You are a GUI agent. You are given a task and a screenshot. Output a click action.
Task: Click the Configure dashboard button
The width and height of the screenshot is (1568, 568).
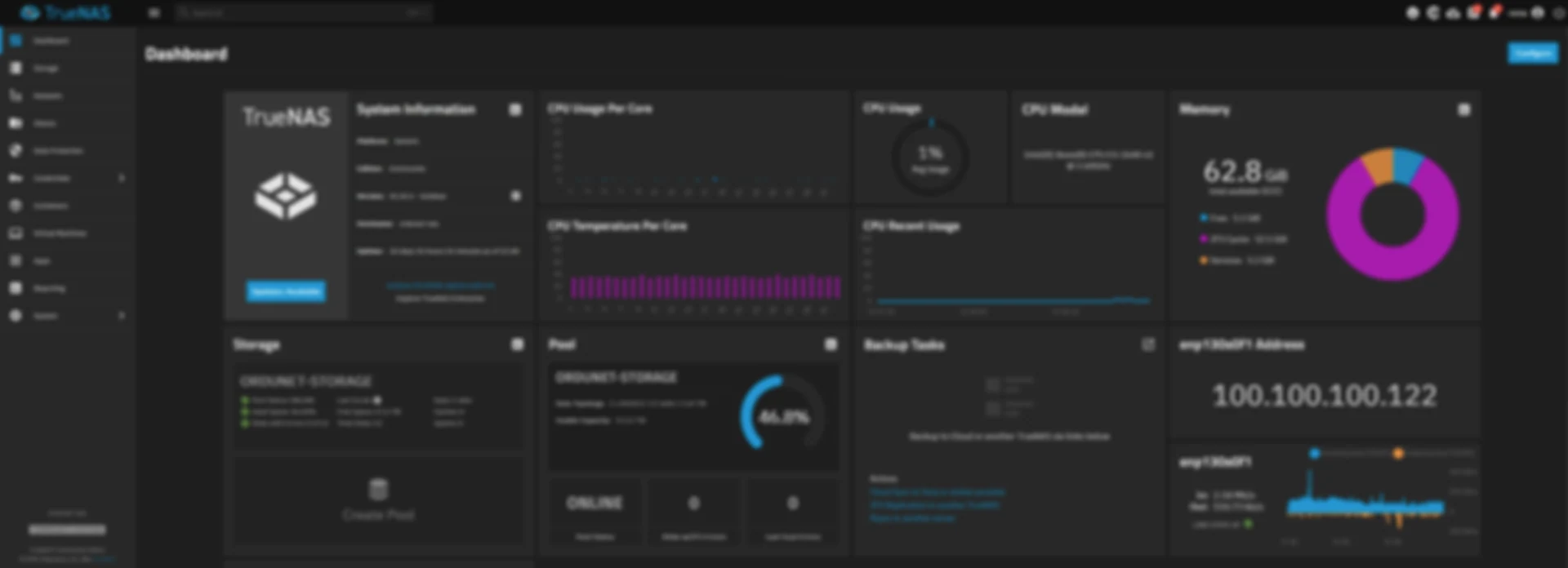[x=1532, y=53]
